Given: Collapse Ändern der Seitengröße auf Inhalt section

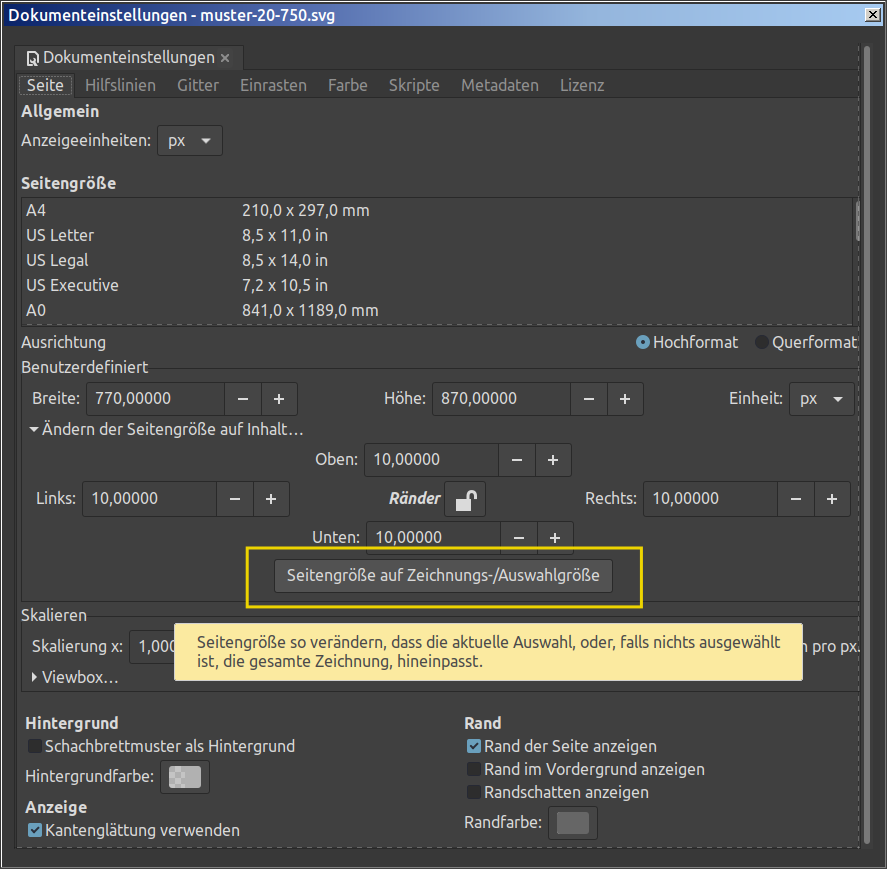Looking at the screenshot, I should click(167, 429).
